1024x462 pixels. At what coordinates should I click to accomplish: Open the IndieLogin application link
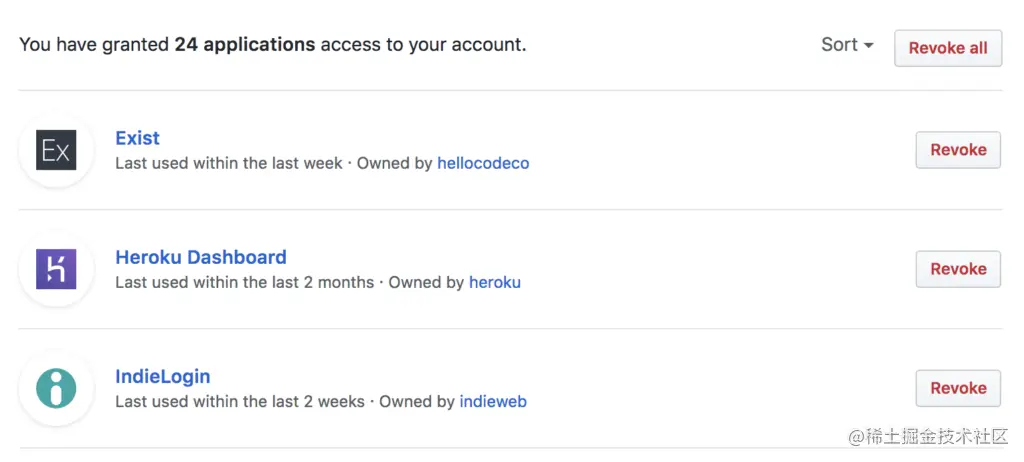163,377
